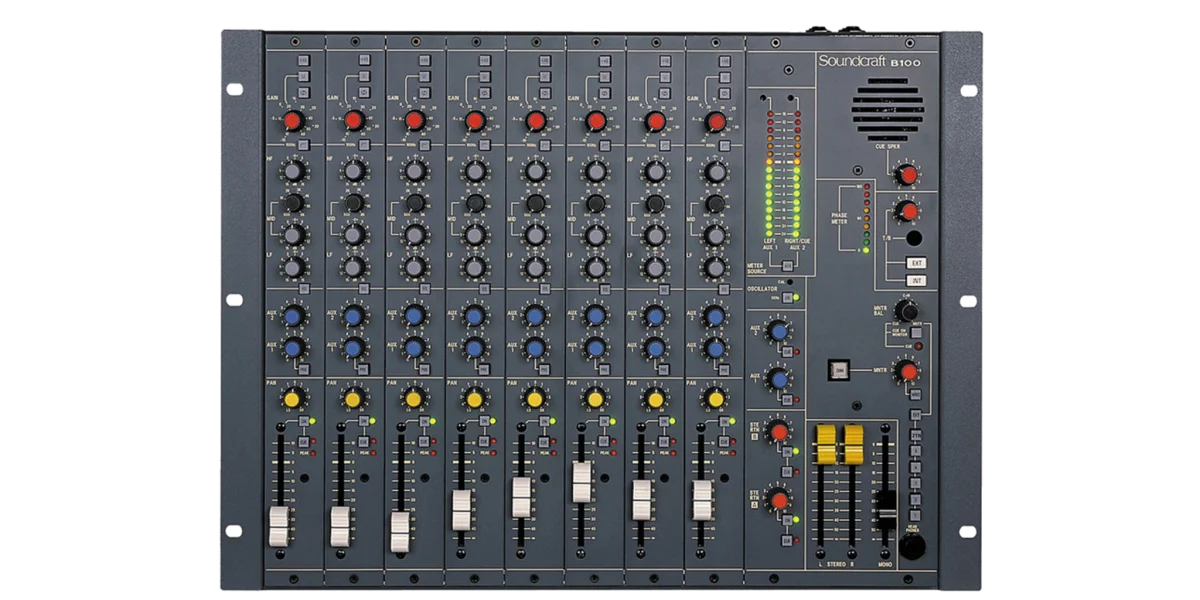Toggle the phase reverse button on channel 2
Screen dimensions: 1200x600
tap(364, 93)
